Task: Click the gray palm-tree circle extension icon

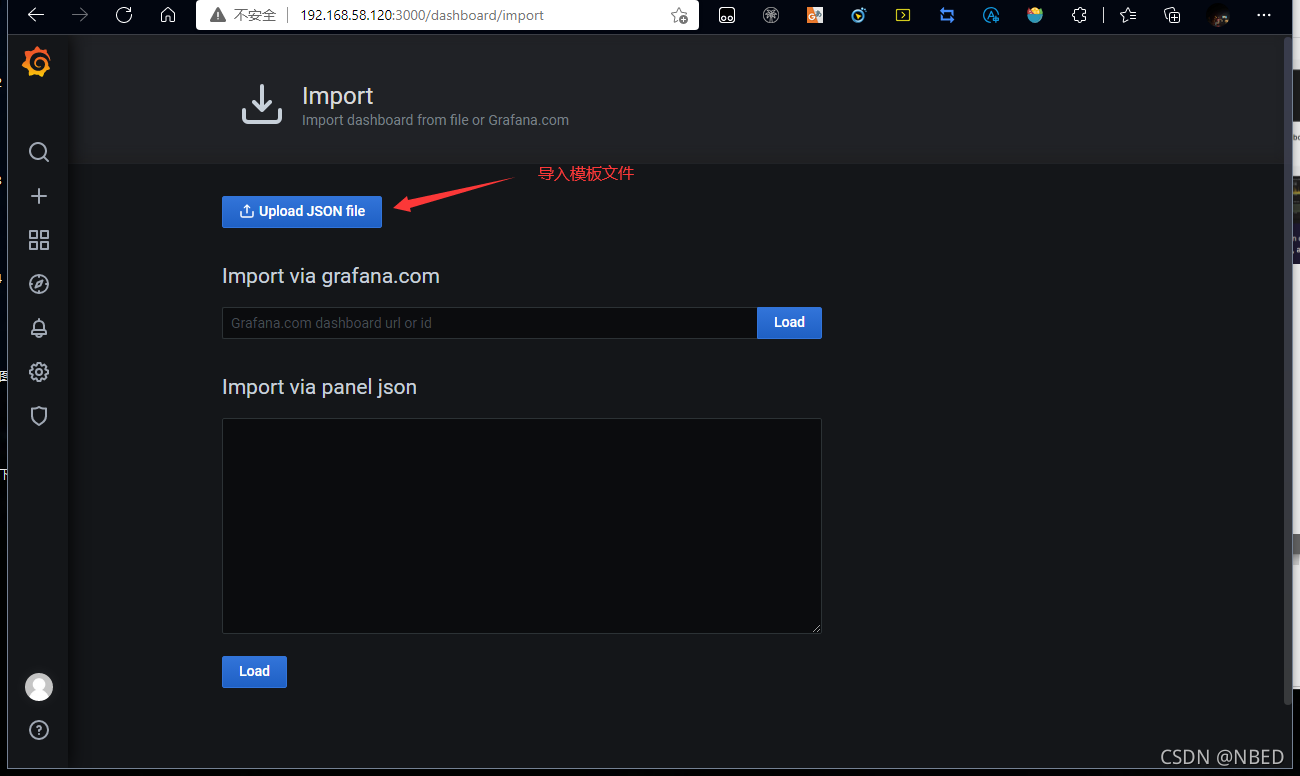Action: coord(771,15)
